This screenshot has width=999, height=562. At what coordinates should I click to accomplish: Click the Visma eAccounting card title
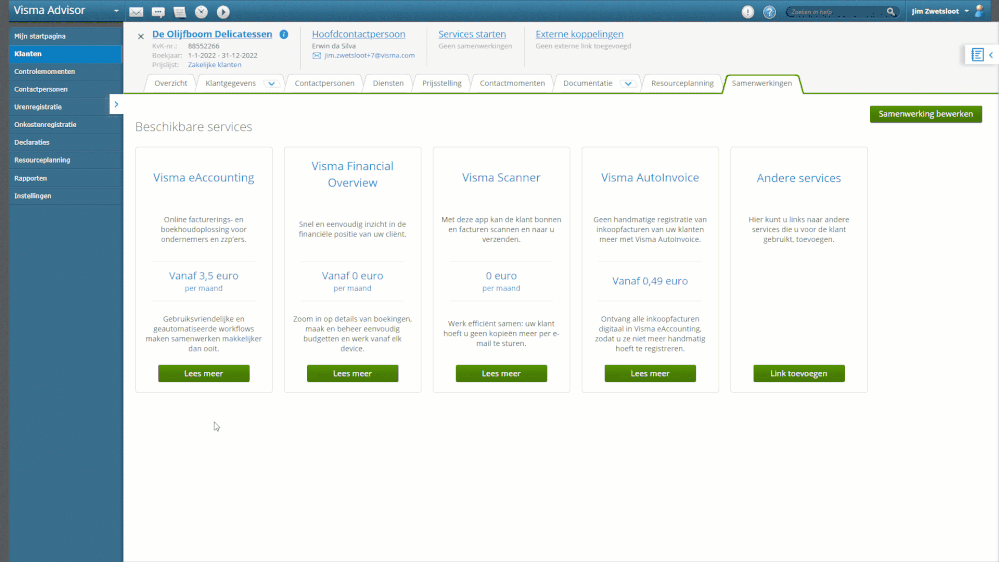tap(204, 178)
